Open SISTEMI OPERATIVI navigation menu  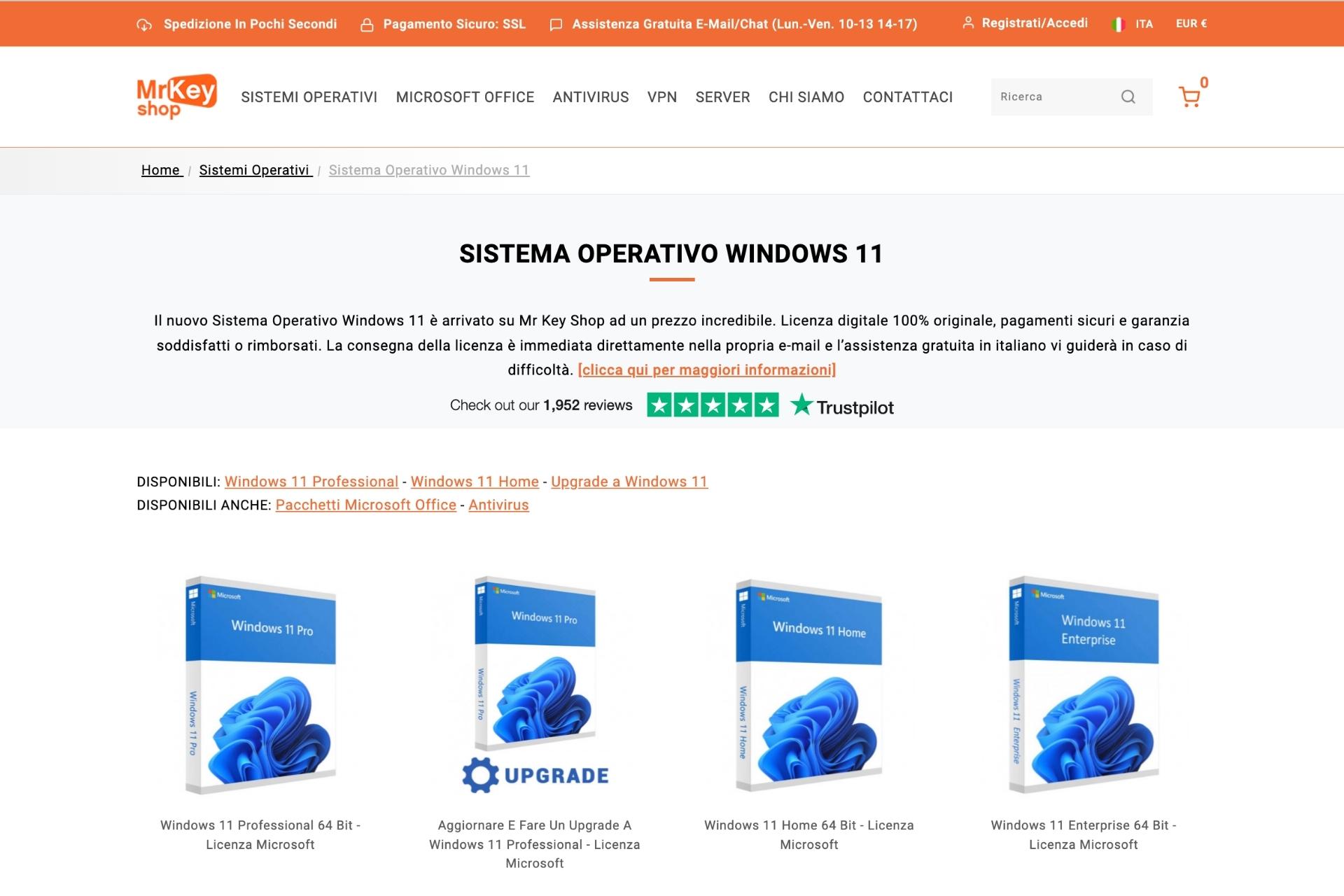point(309,96)
